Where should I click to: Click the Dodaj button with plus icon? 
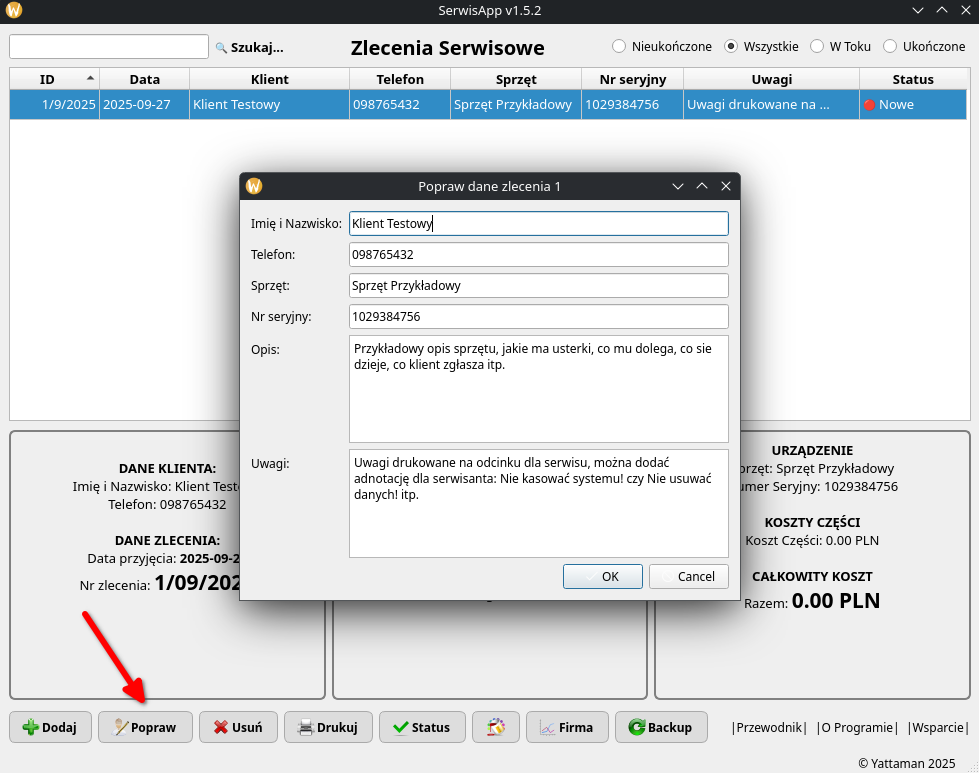(x=50, y=727)
